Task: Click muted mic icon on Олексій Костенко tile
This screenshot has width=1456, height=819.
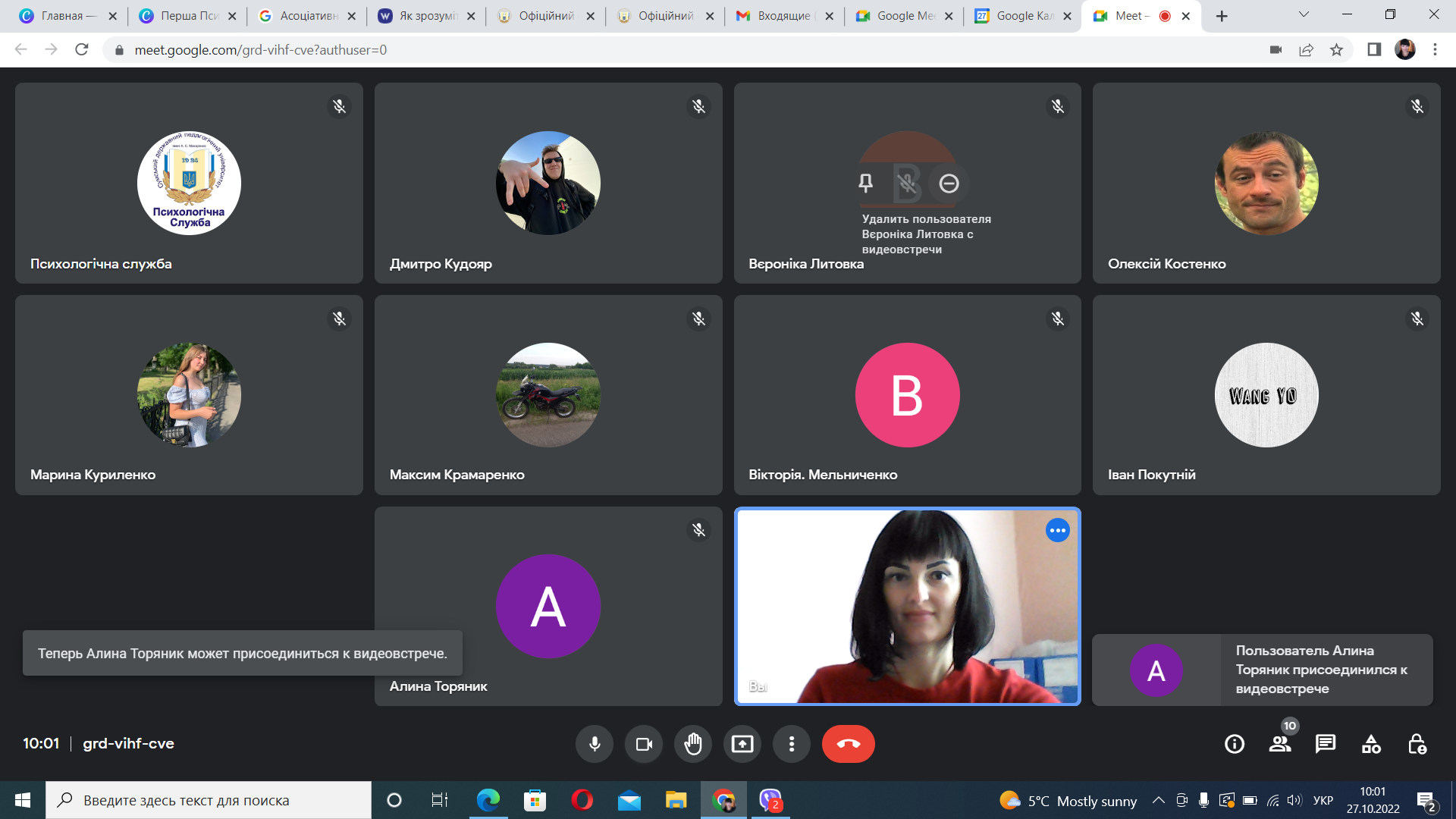Action: pos(1417,106)
